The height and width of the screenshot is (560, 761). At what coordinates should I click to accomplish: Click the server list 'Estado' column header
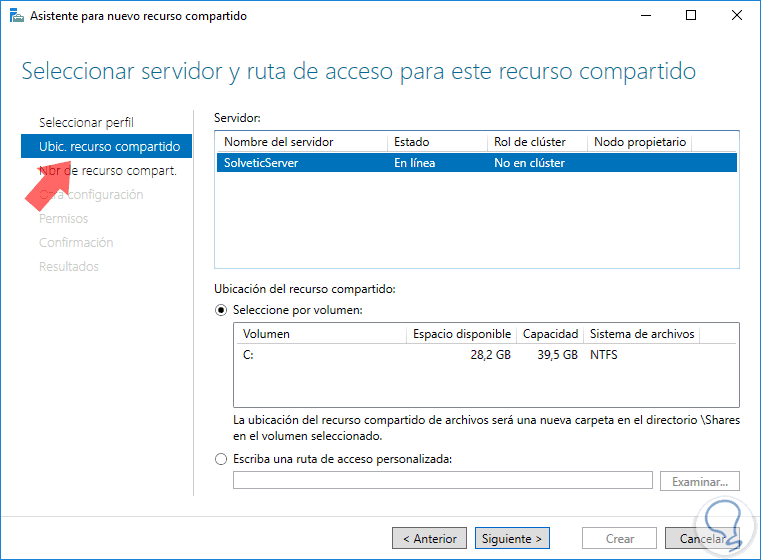coord(437,142)
